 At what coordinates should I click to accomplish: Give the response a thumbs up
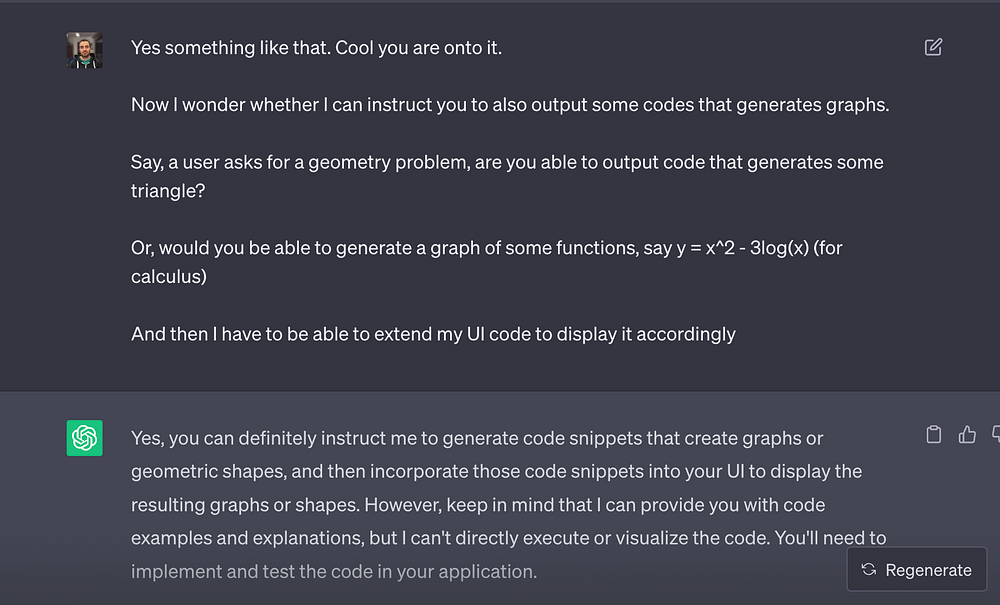click(x=966, y=434)
